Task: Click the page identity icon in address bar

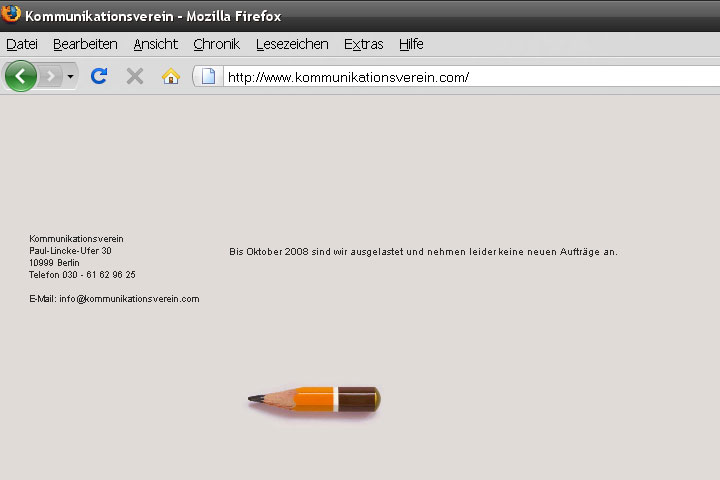Action: (x=208, y=76)
